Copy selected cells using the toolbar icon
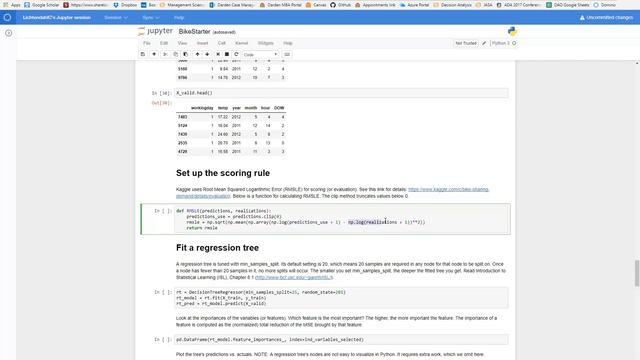640x360 pixels. [176, 54]
